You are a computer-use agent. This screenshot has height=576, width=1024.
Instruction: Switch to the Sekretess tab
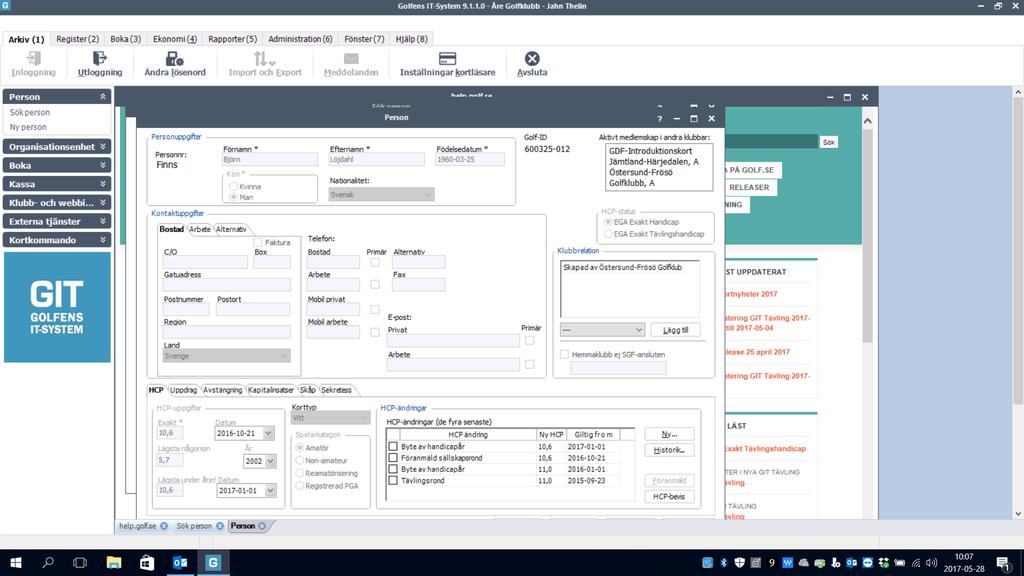tap(336, 390)
